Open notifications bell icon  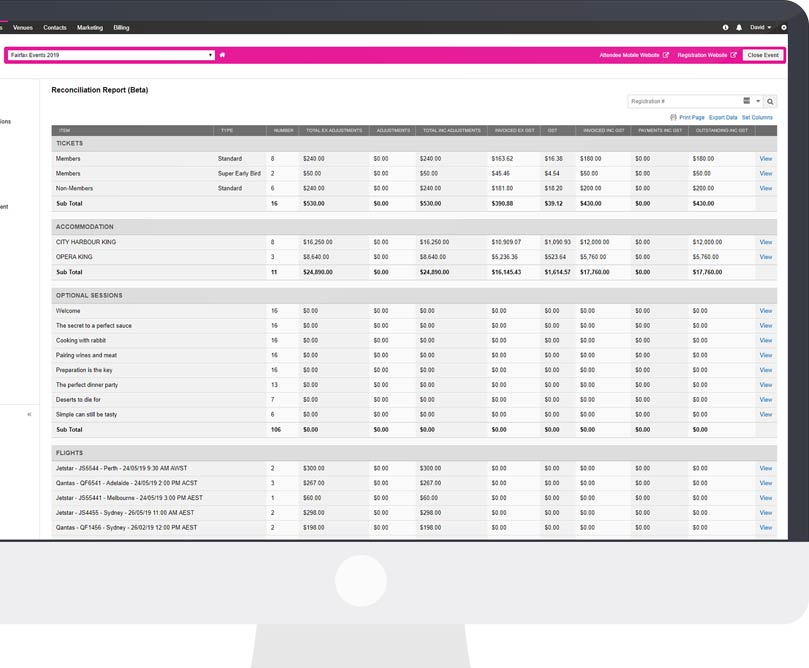click(x=739, y=27)
